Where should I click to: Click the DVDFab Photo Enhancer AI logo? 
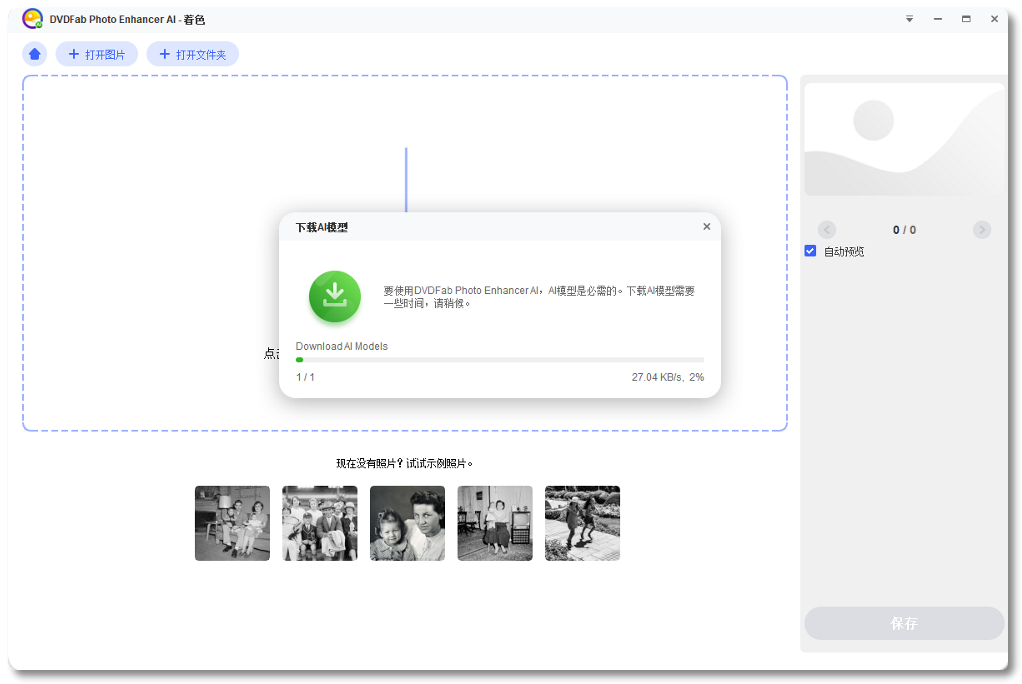pos(32,19)
